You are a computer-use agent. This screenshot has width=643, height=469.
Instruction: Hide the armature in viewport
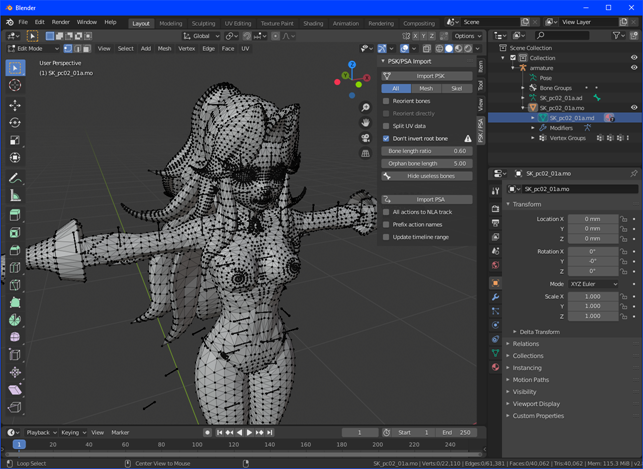coord(634,68)
